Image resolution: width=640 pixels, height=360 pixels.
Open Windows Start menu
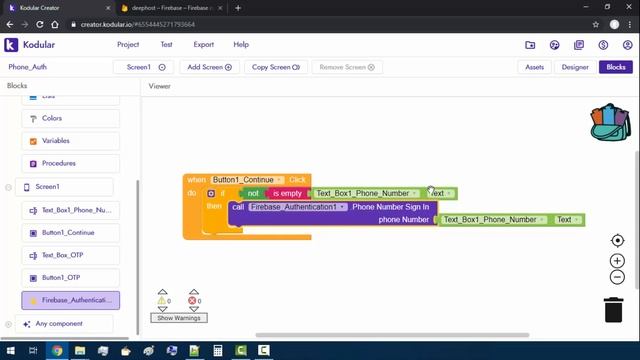click(x=11, y=351)
